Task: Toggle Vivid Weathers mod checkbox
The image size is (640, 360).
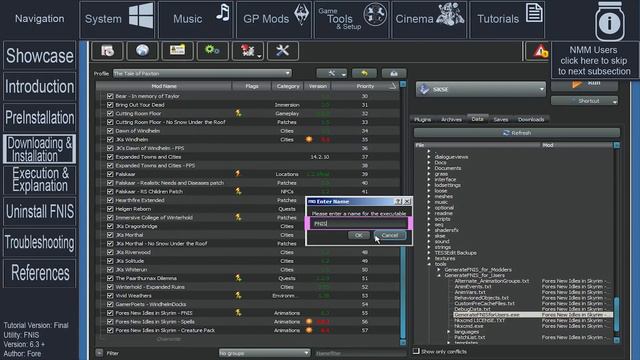Action: coord(110,296)
